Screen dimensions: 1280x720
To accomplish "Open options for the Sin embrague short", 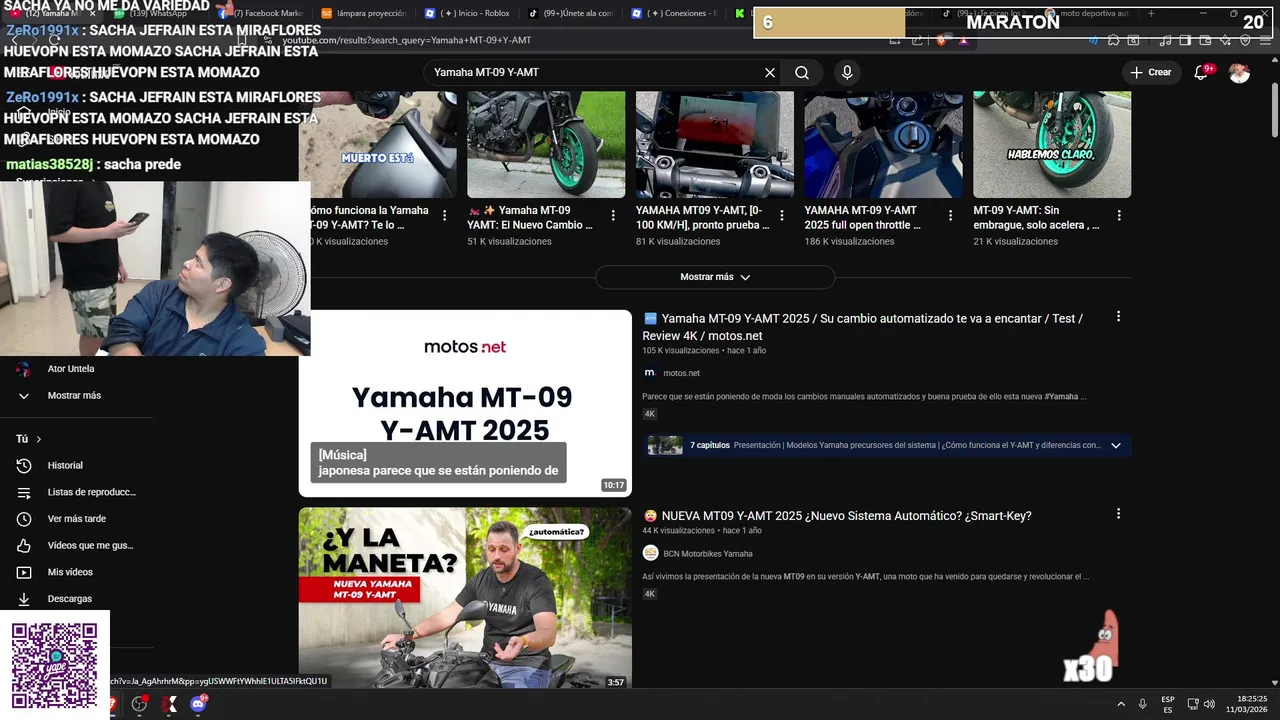I will 1119,216.
